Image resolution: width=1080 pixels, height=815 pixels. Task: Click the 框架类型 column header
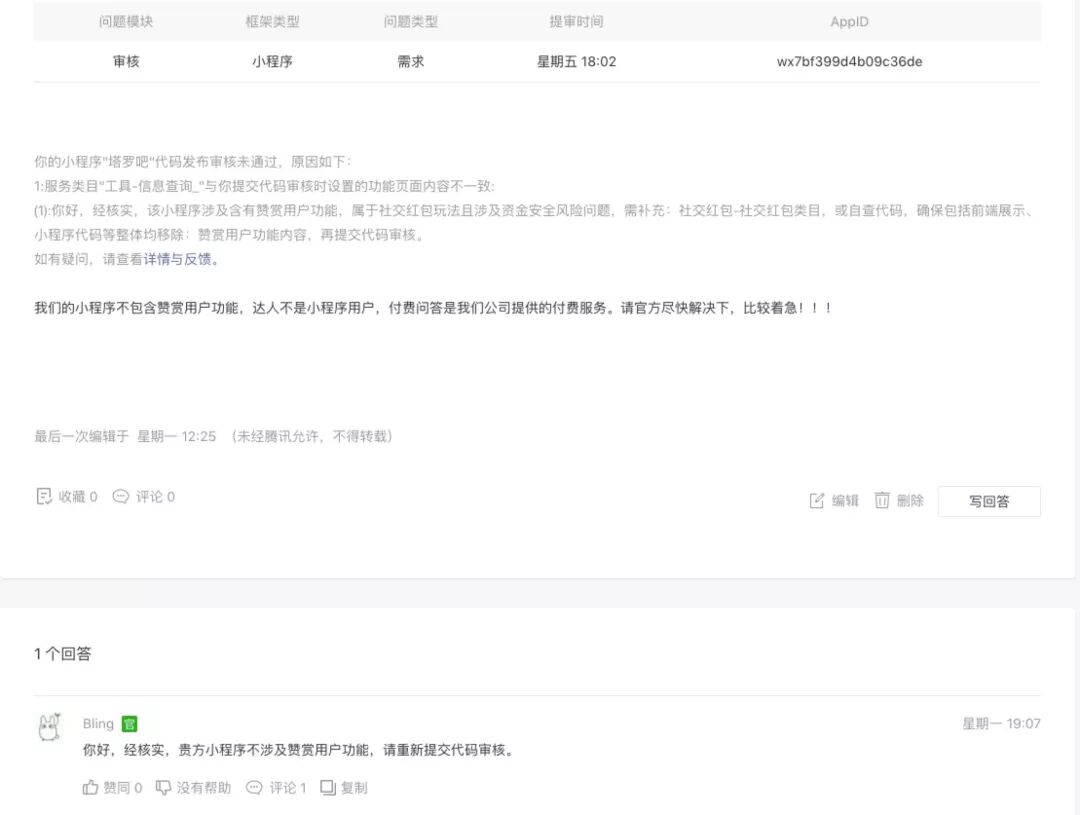(x=273, y=21)
